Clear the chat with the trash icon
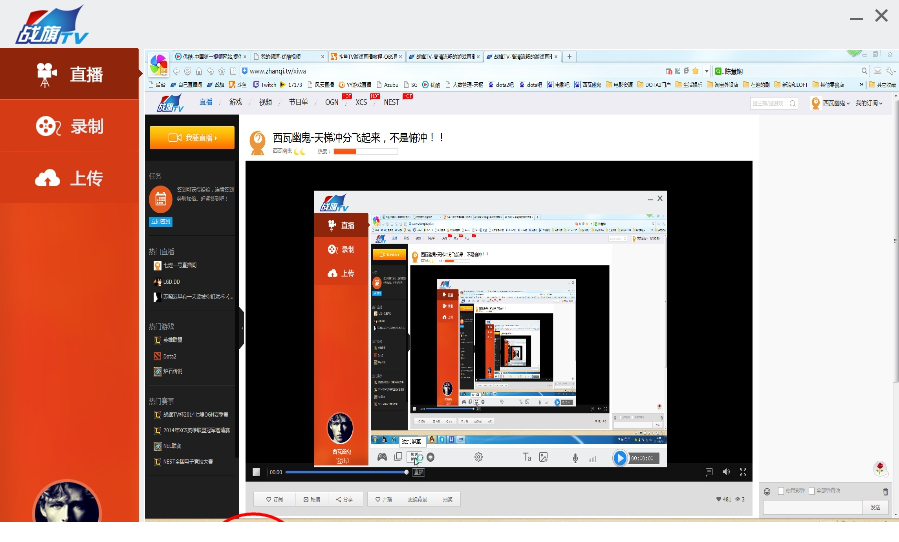The width and height of the screenshot is (899, 542). pos(886,492)
